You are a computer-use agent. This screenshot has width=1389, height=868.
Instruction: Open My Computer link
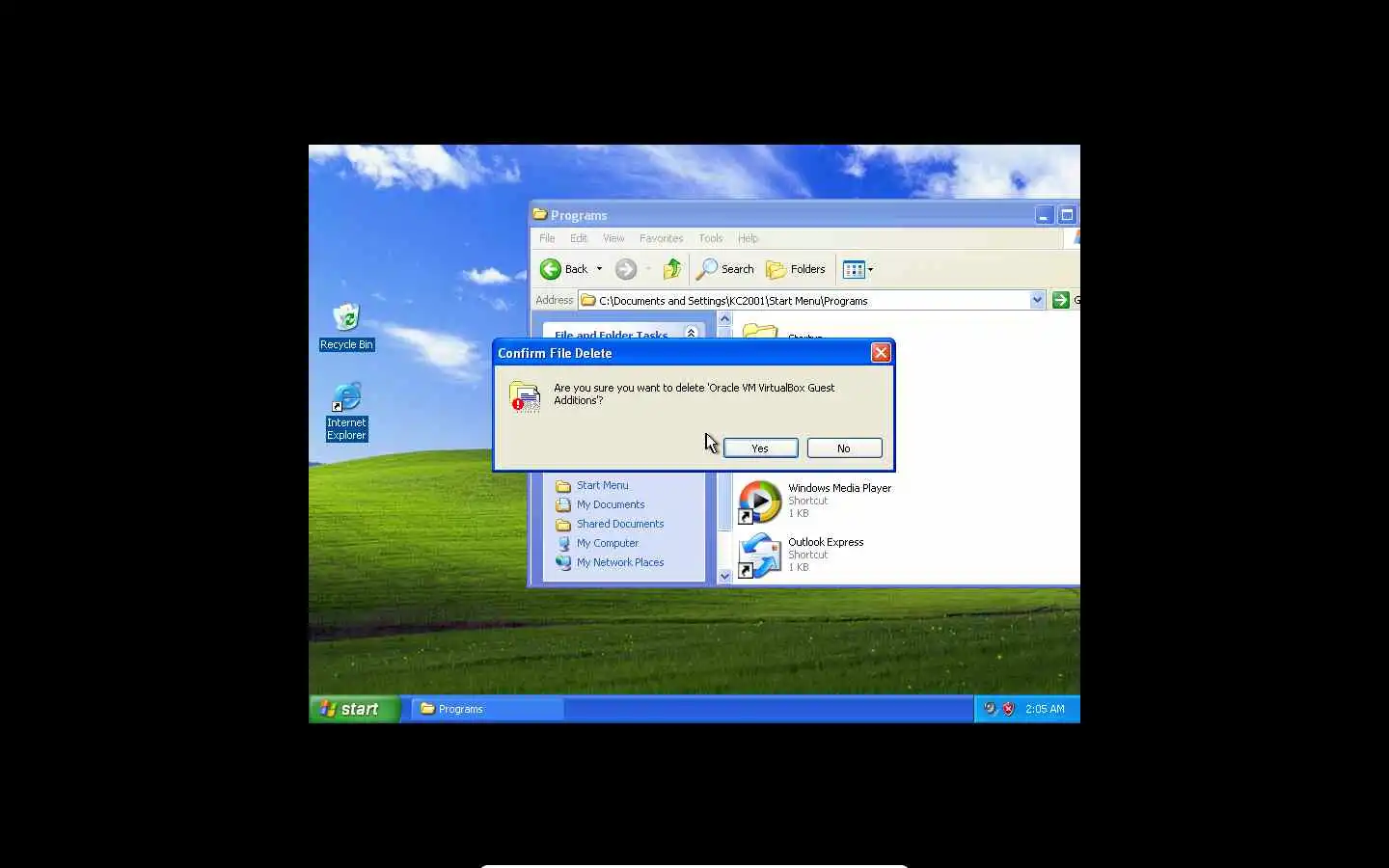(x=608, y=543)
